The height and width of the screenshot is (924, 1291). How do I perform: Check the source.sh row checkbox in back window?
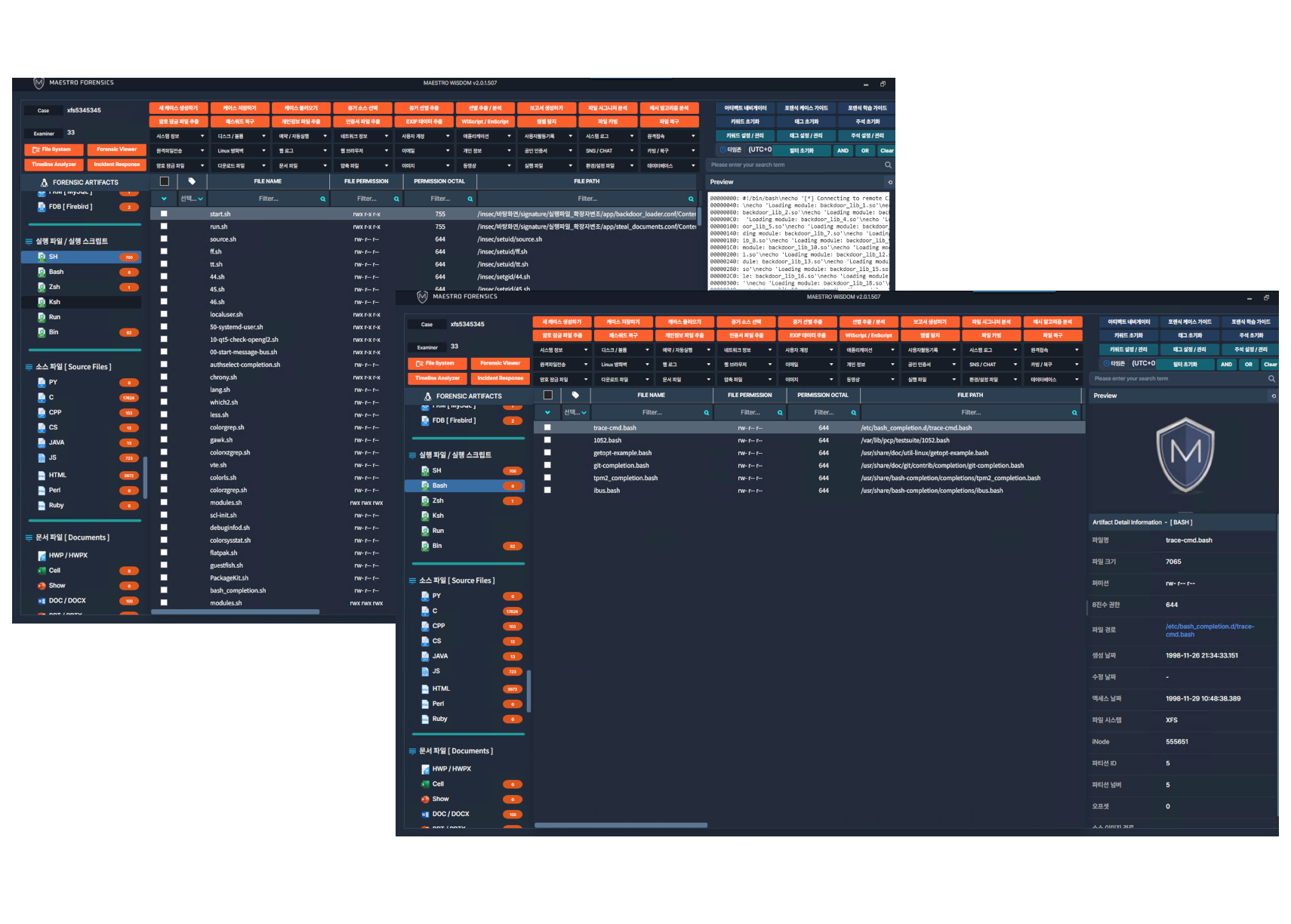(164, 239)
